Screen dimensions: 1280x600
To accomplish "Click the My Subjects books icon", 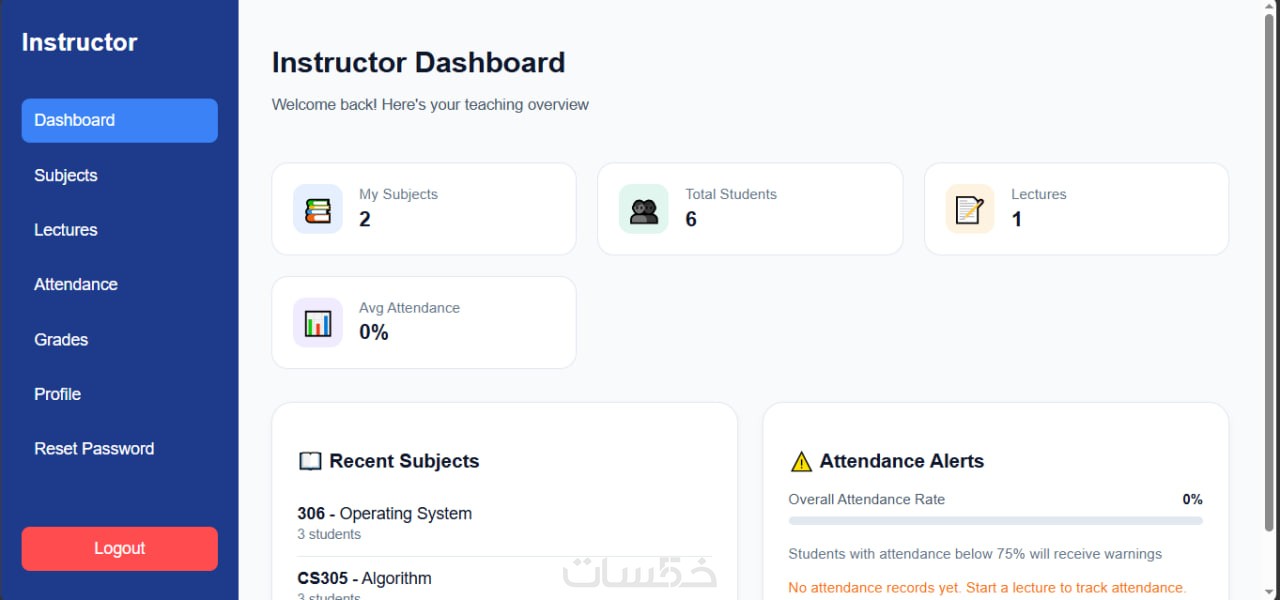I will point(318,209).
